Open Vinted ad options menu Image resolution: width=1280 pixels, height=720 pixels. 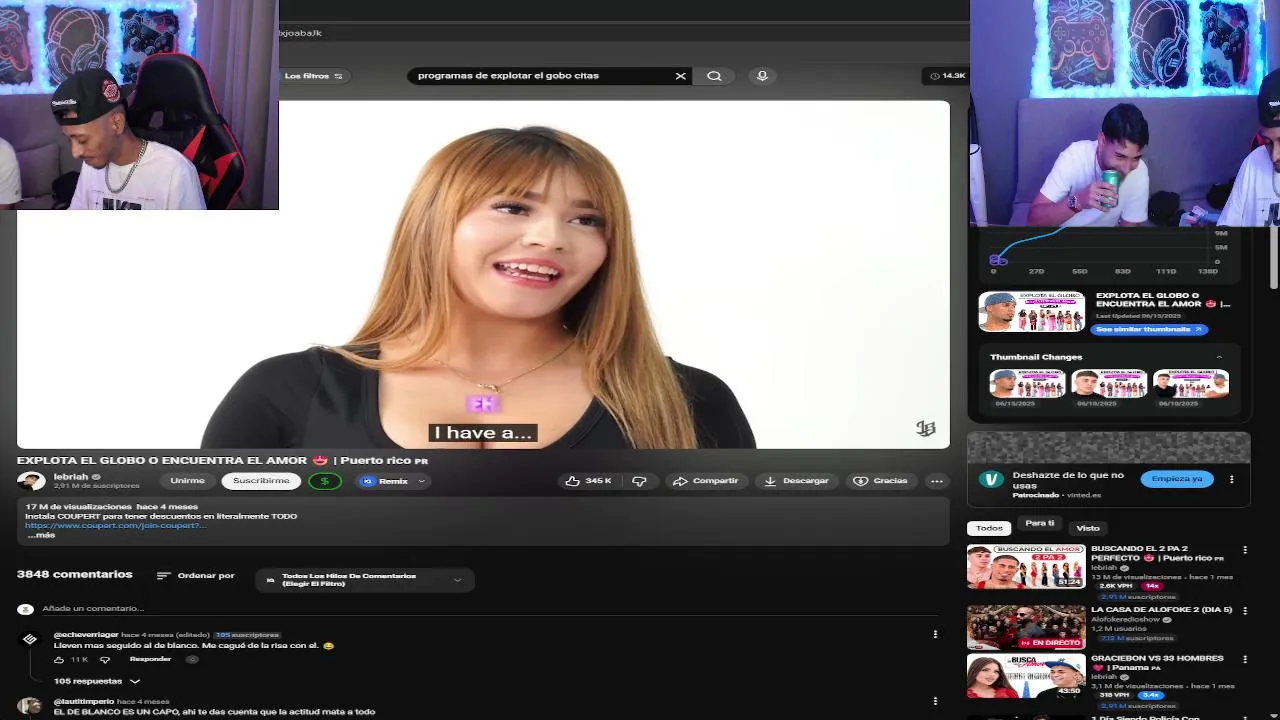tap(1231, 479)
